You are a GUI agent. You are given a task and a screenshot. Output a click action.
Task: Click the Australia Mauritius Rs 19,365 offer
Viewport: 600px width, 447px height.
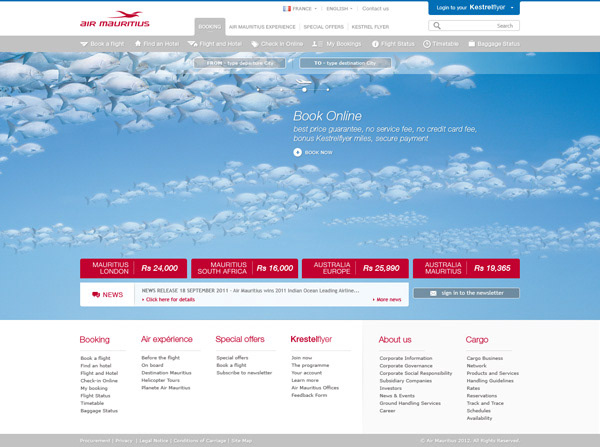tap(466, 268)
